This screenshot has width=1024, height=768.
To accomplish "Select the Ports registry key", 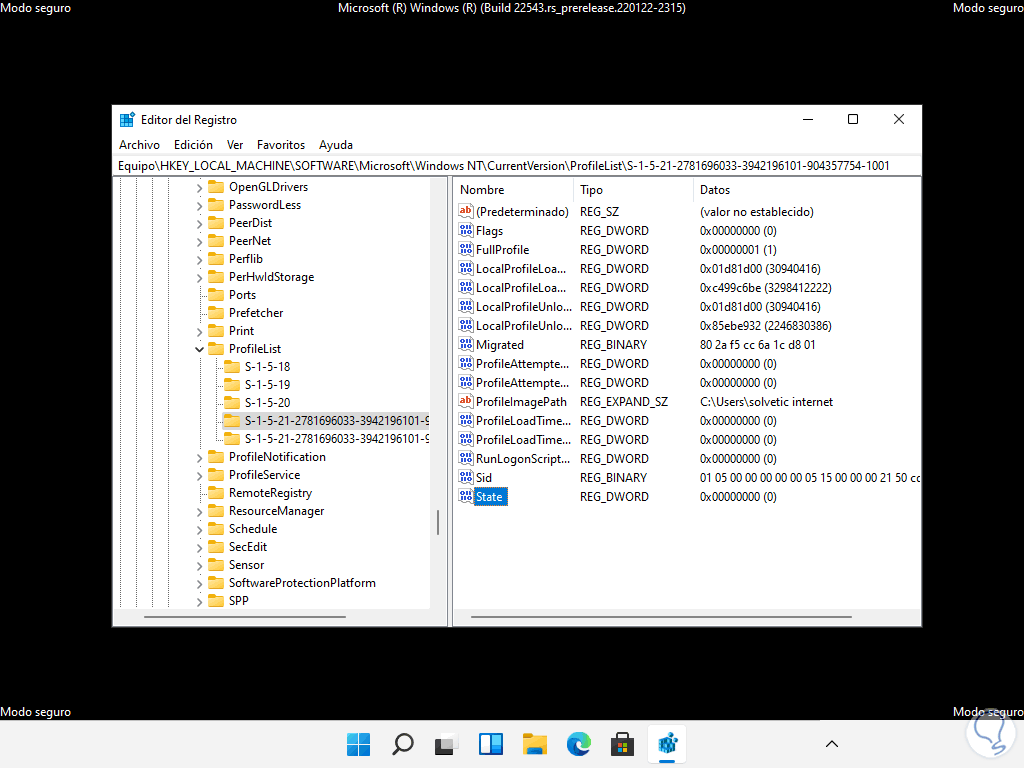I will [x=242, y=295].
